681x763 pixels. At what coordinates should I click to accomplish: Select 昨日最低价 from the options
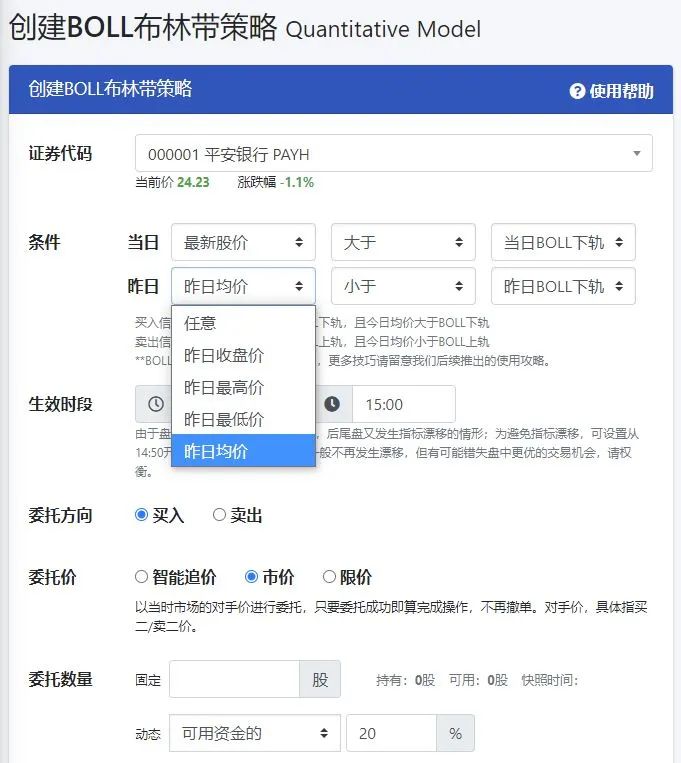click(243, 419)
